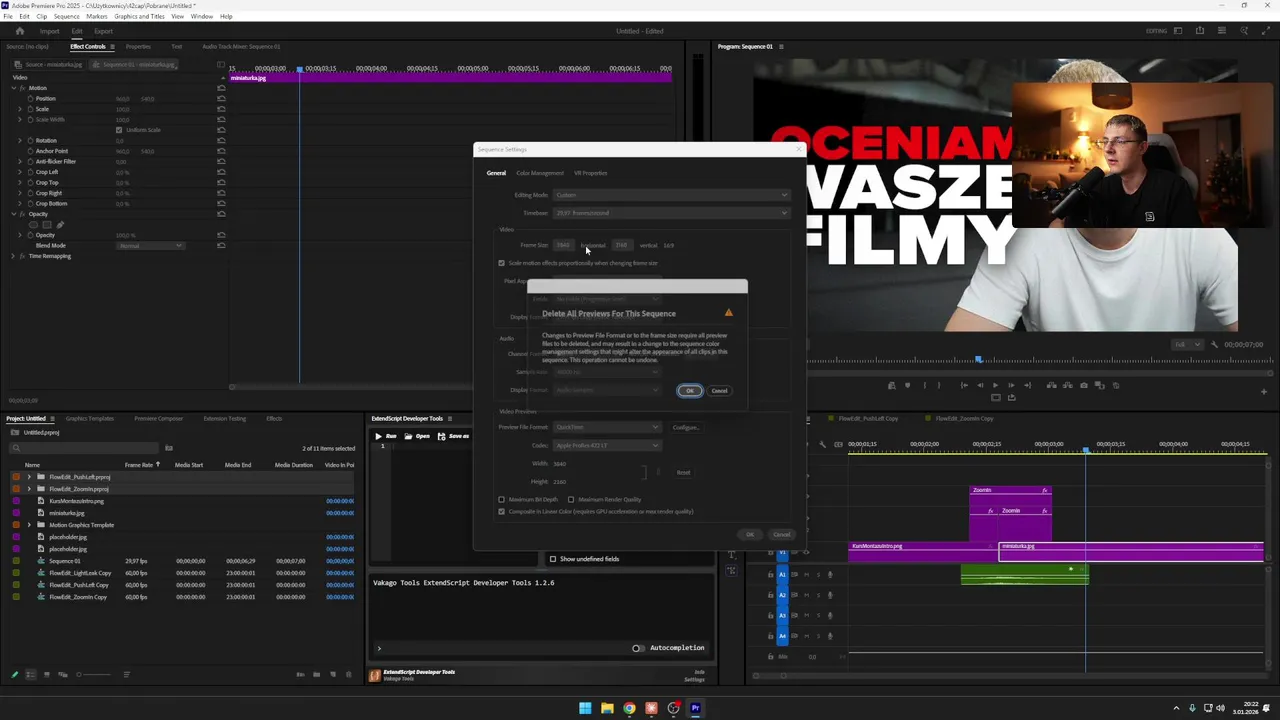Toggle lock on audio track A2
Viewport: 1280px width, 720px height.
point(771,595)
